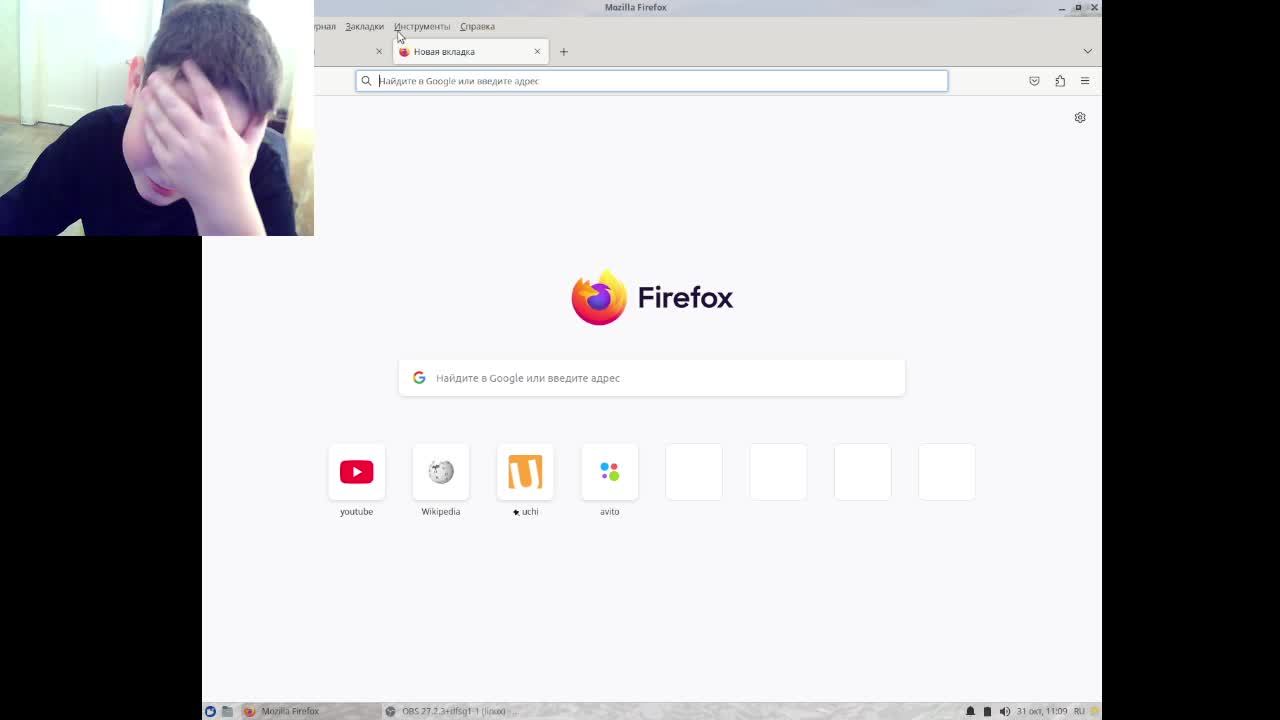Close the Новая вкладка tab
1280x720 pixels.
click(x=537, y=52)
